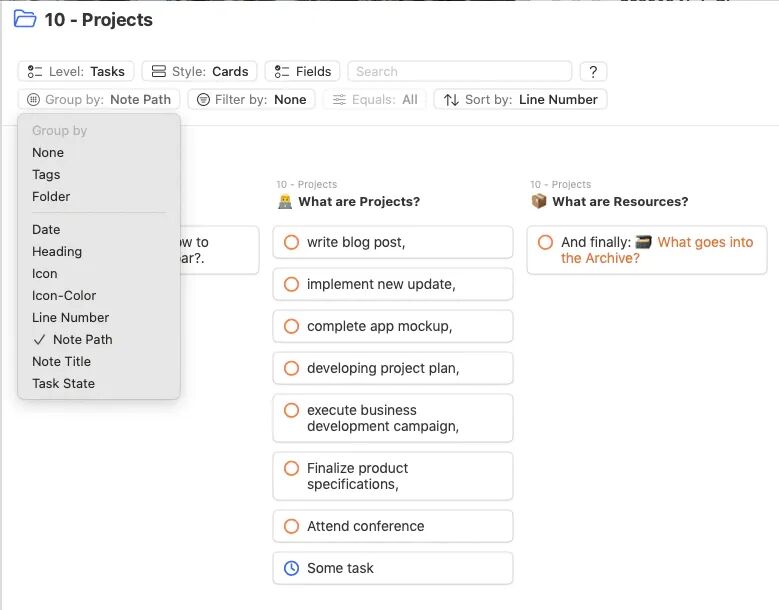
Task: Open the Style: Cards dropdown
Action: [x=199, y=72]
